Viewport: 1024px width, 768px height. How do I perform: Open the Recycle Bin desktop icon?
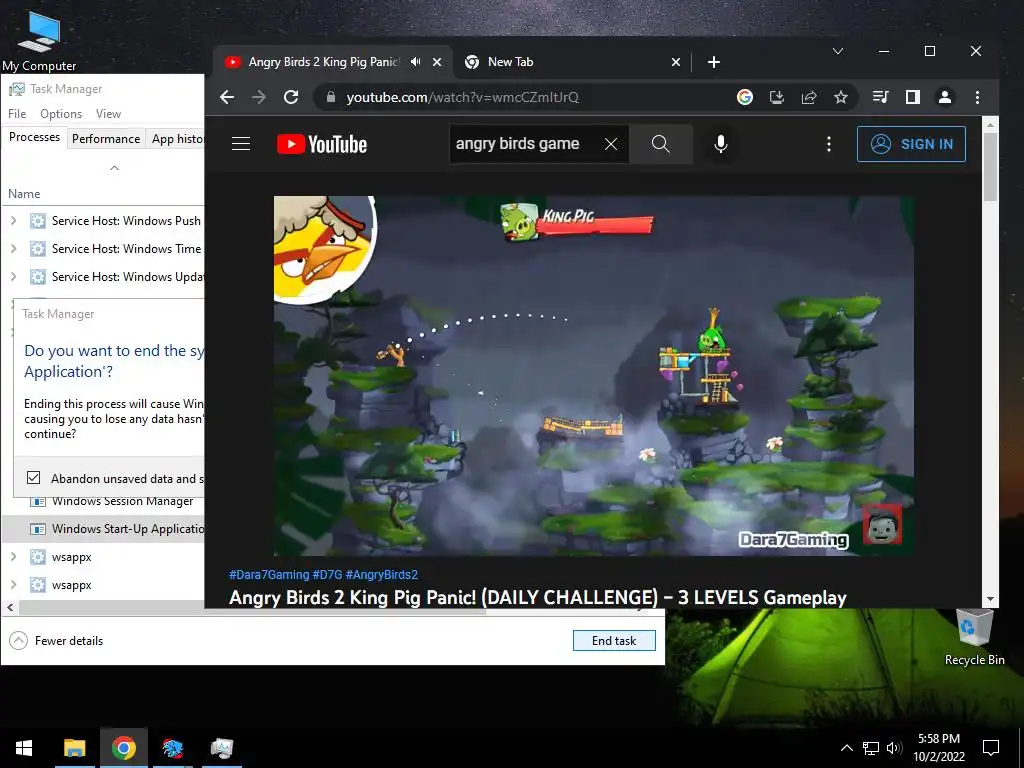(x=974, y=637)
